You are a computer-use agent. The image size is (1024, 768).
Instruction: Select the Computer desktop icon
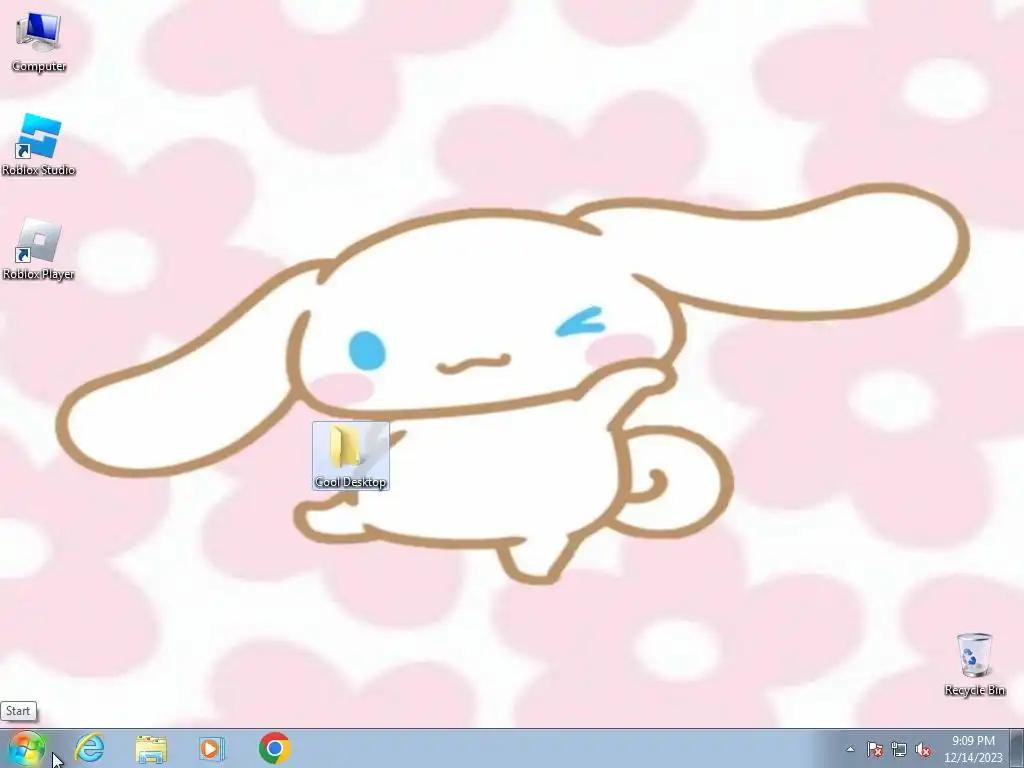[x=39, y=42]
